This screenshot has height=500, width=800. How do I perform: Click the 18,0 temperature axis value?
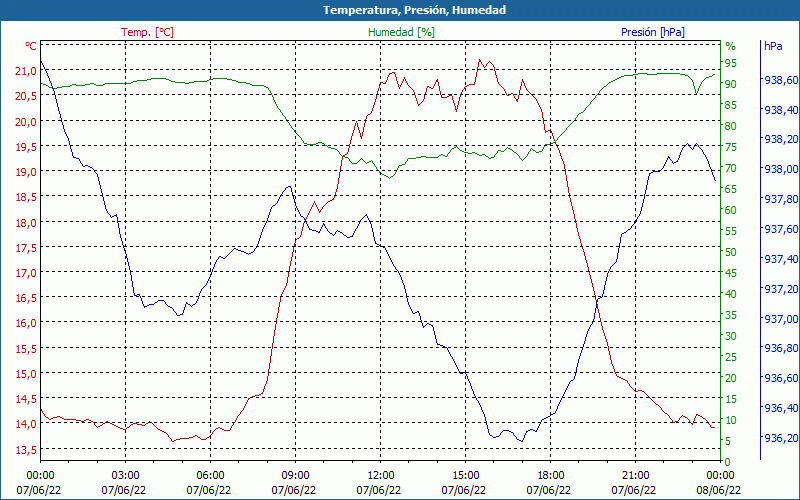(26, 222)
